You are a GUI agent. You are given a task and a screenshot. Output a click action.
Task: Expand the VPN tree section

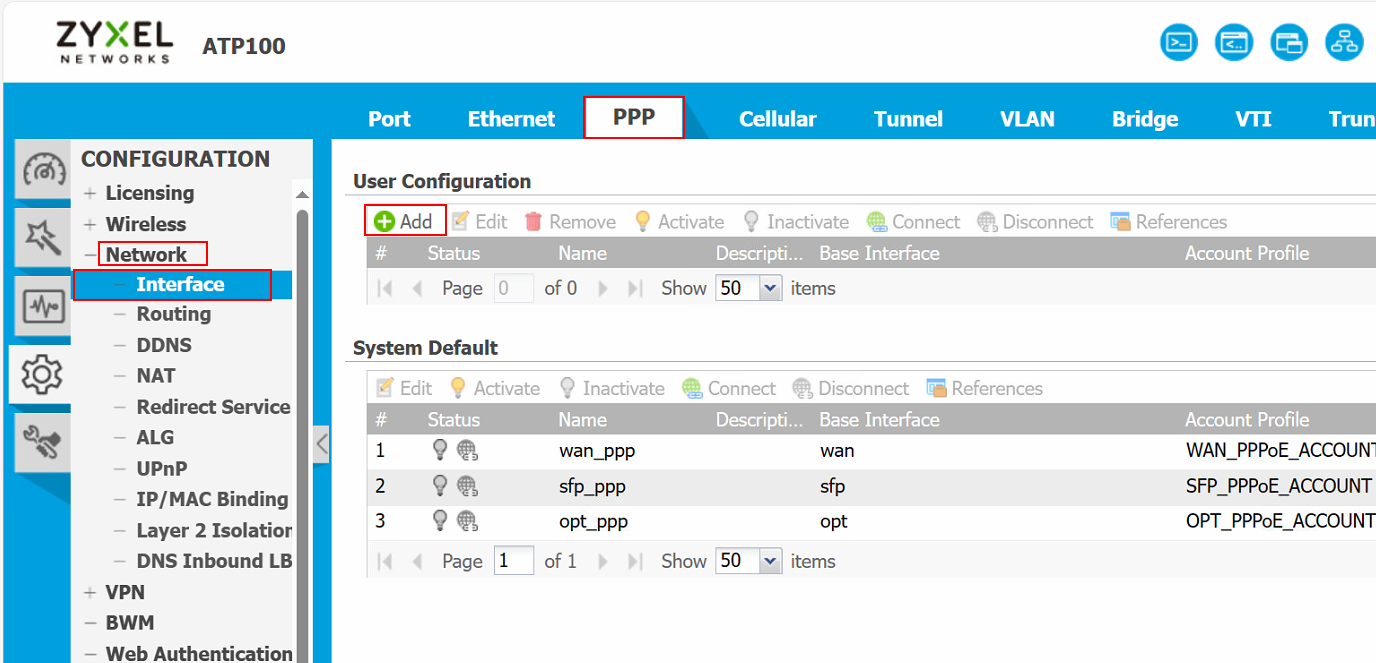coord(91,591)
